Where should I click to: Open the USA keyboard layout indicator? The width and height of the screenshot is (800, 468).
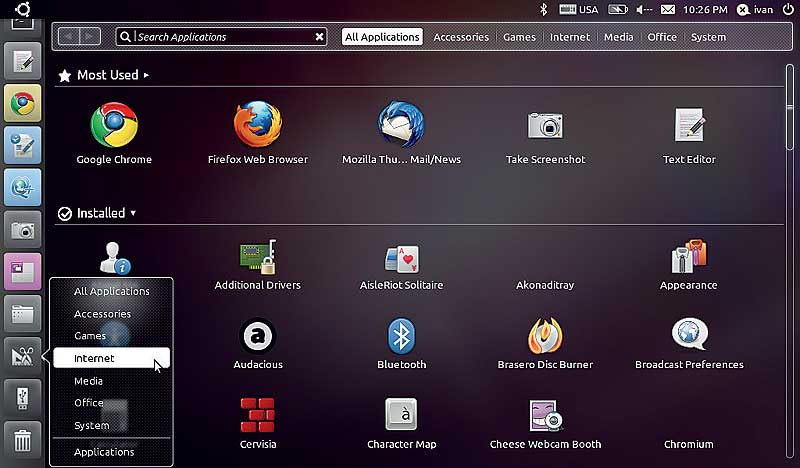(579, 9)
